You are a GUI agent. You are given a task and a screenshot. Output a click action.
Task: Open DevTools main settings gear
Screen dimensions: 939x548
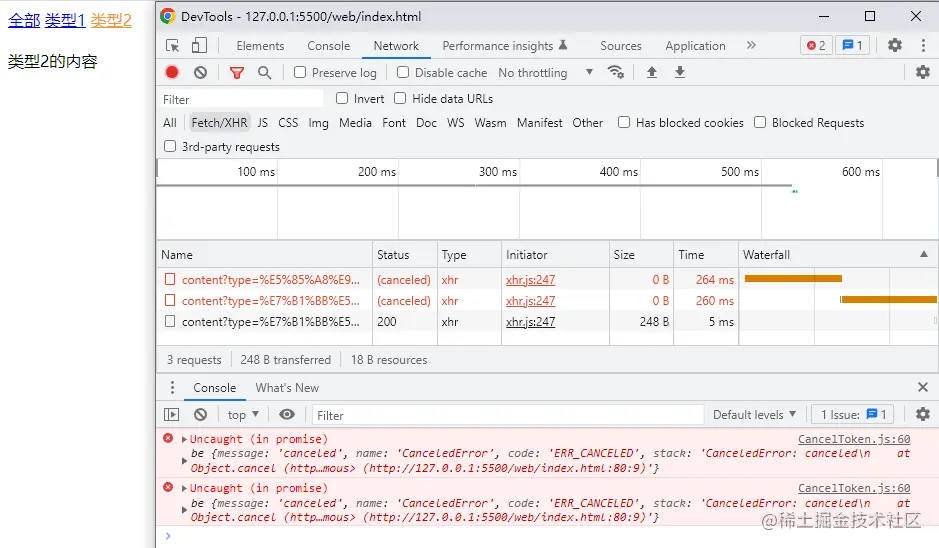[x=895, y=45]
